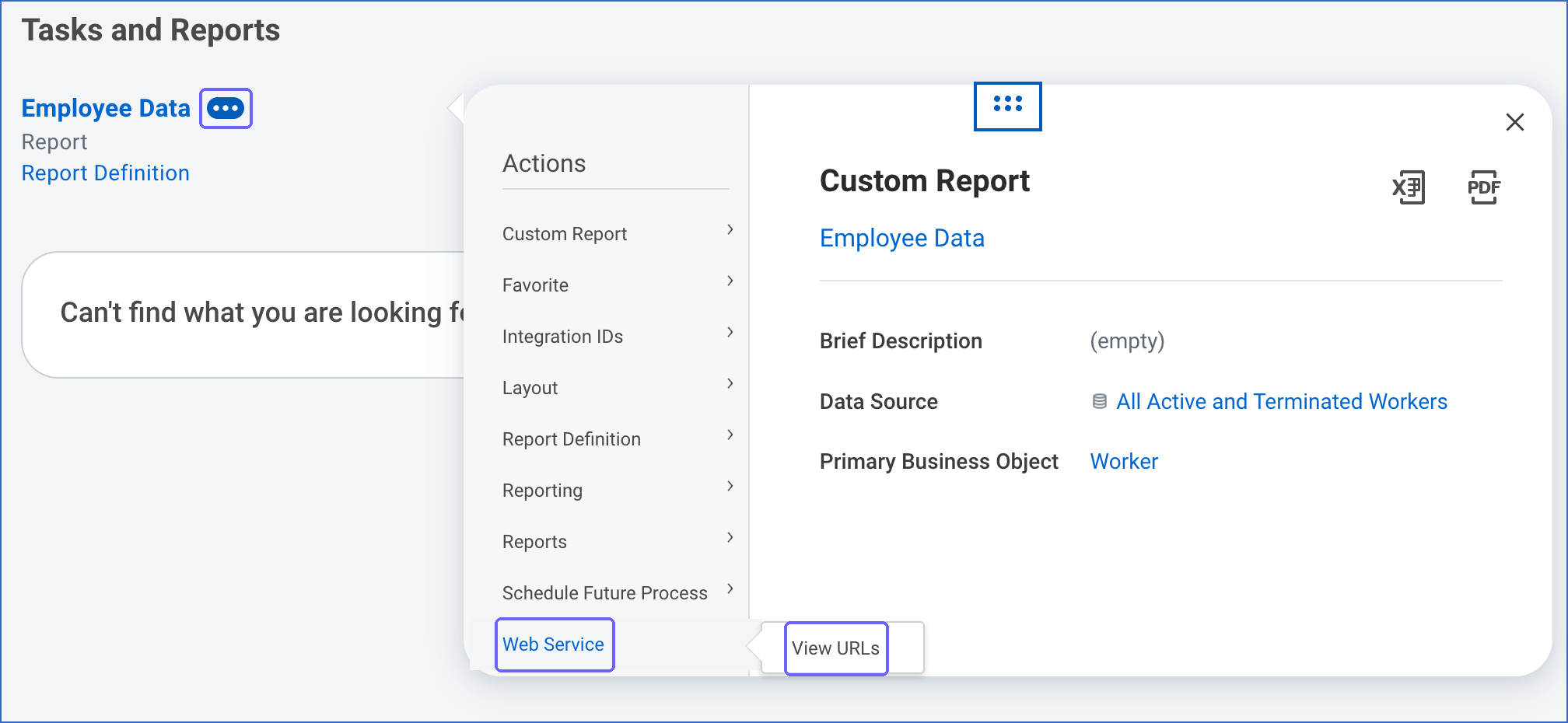
Task: Expand the Custom Report submenu chevron
Action: pyautogui.click(x=730, y=229)
